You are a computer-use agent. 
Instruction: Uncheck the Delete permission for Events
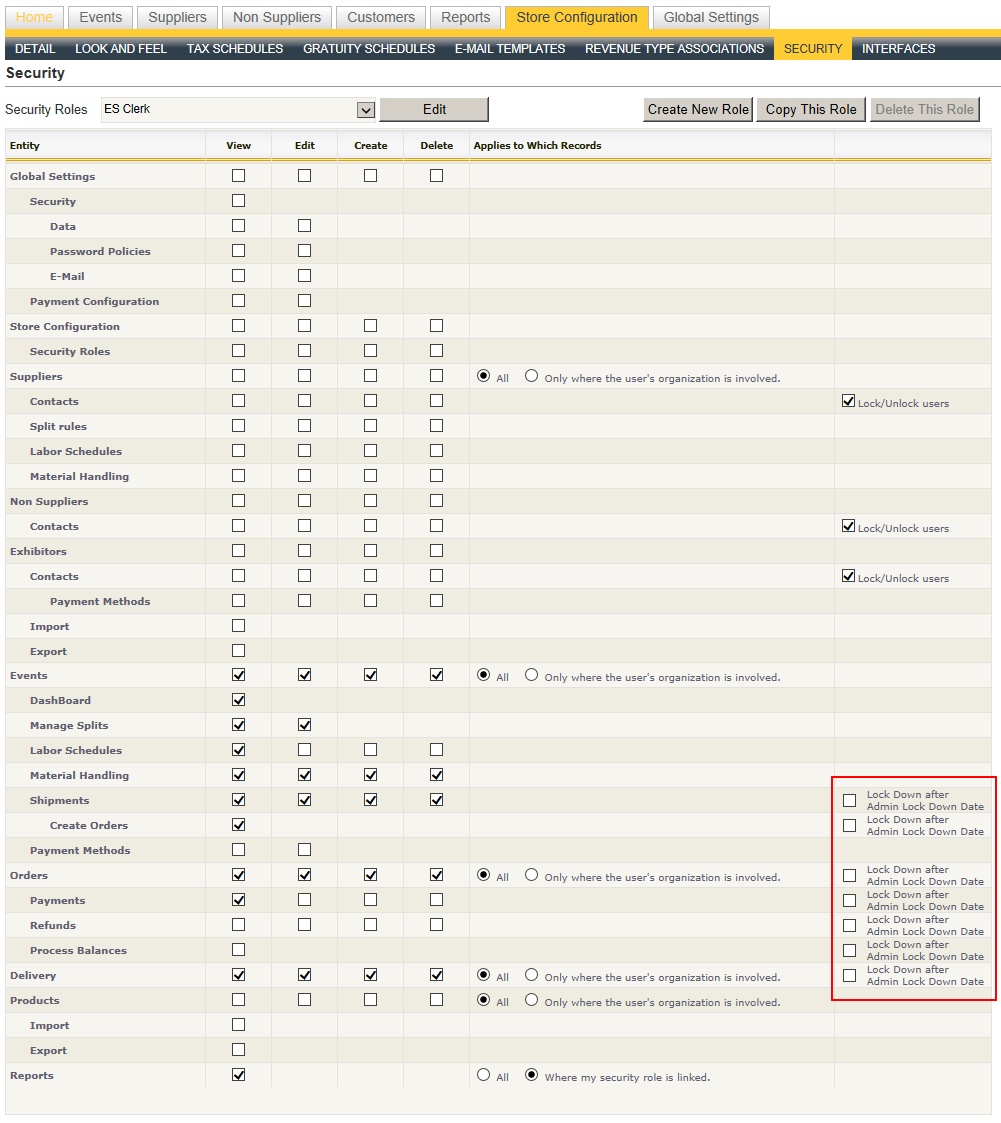point(436,675)
